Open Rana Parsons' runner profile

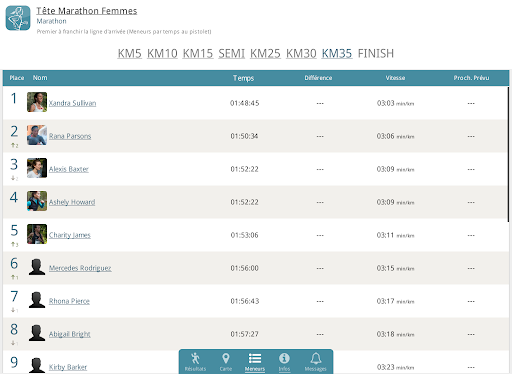point(70,136)
